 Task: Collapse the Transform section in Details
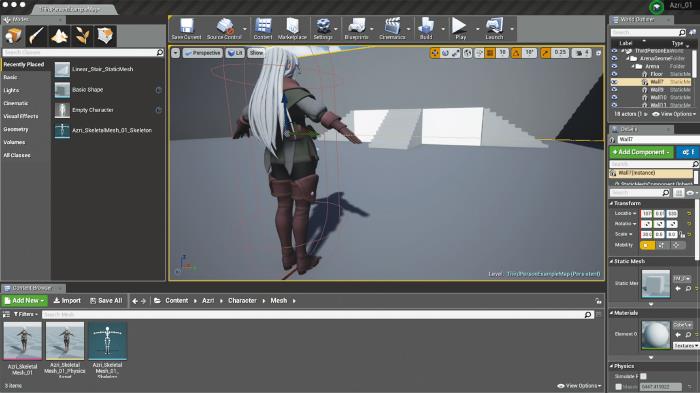pyautogui.click(x=612, y=203)
